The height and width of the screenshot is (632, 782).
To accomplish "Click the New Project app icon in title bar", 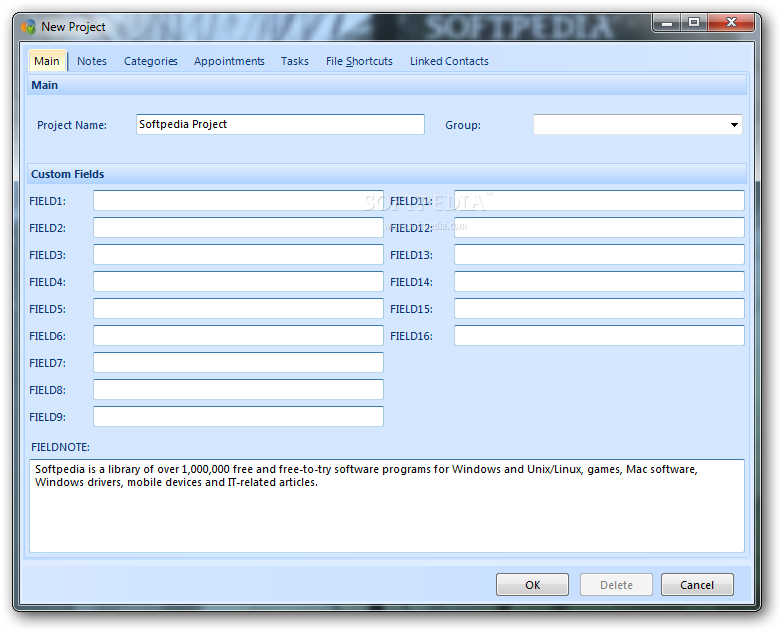I will (x=28, y=26).
